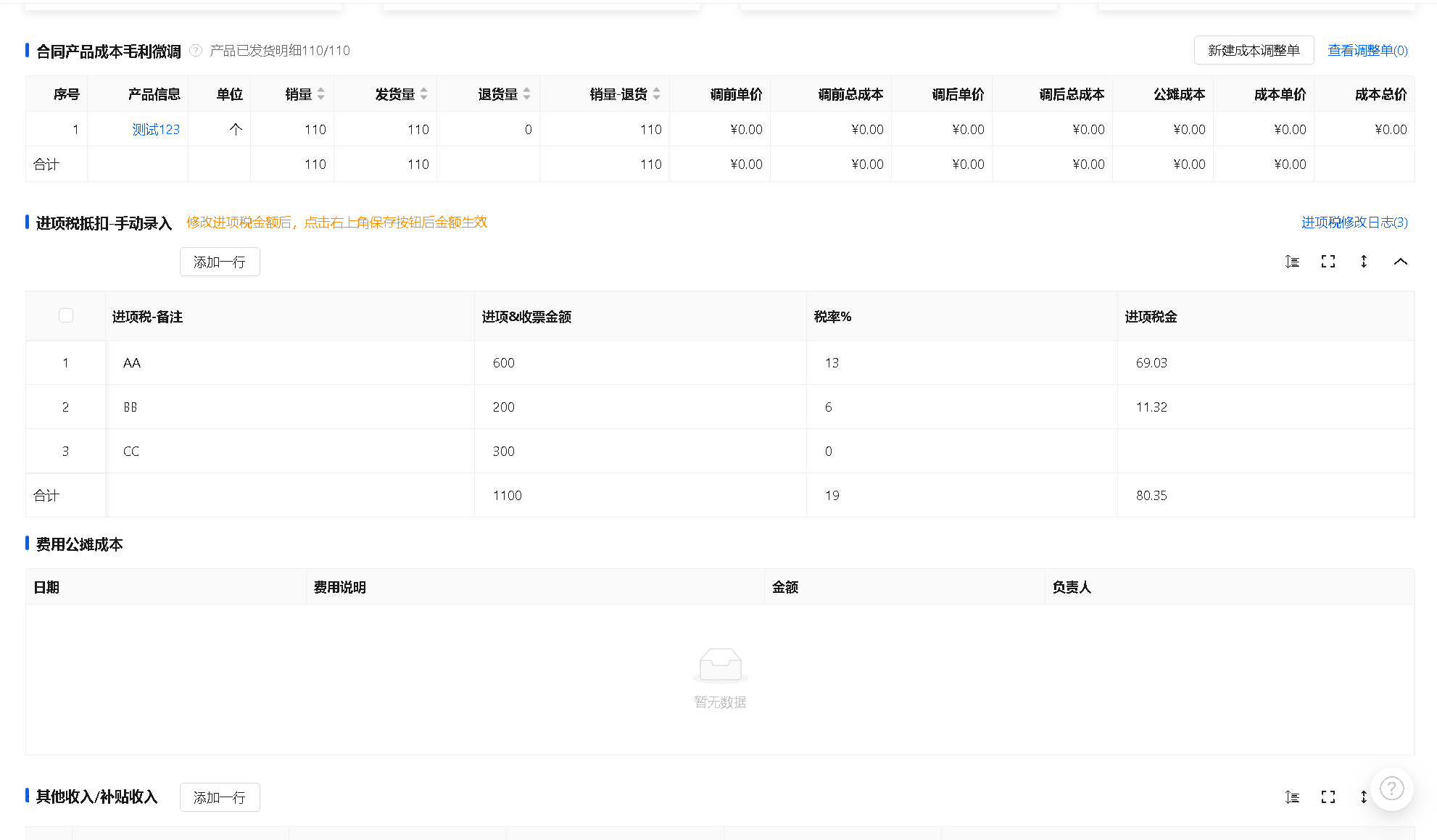Click the help tooltip icon next to 合同产品成本毛利微调

196,51
